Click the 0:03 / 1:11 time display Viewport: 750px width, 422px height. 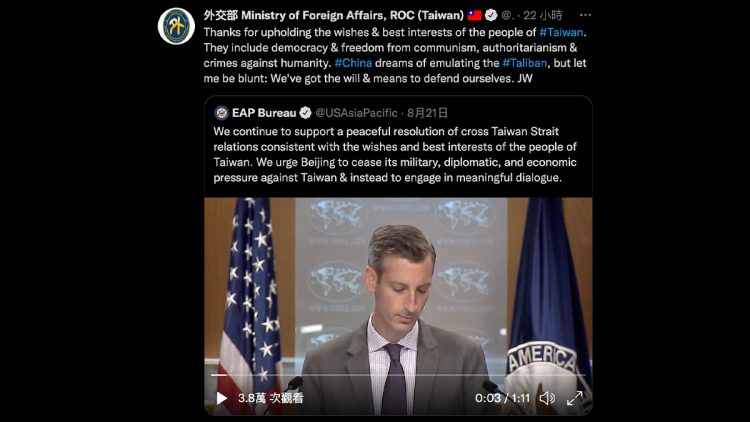502,398
